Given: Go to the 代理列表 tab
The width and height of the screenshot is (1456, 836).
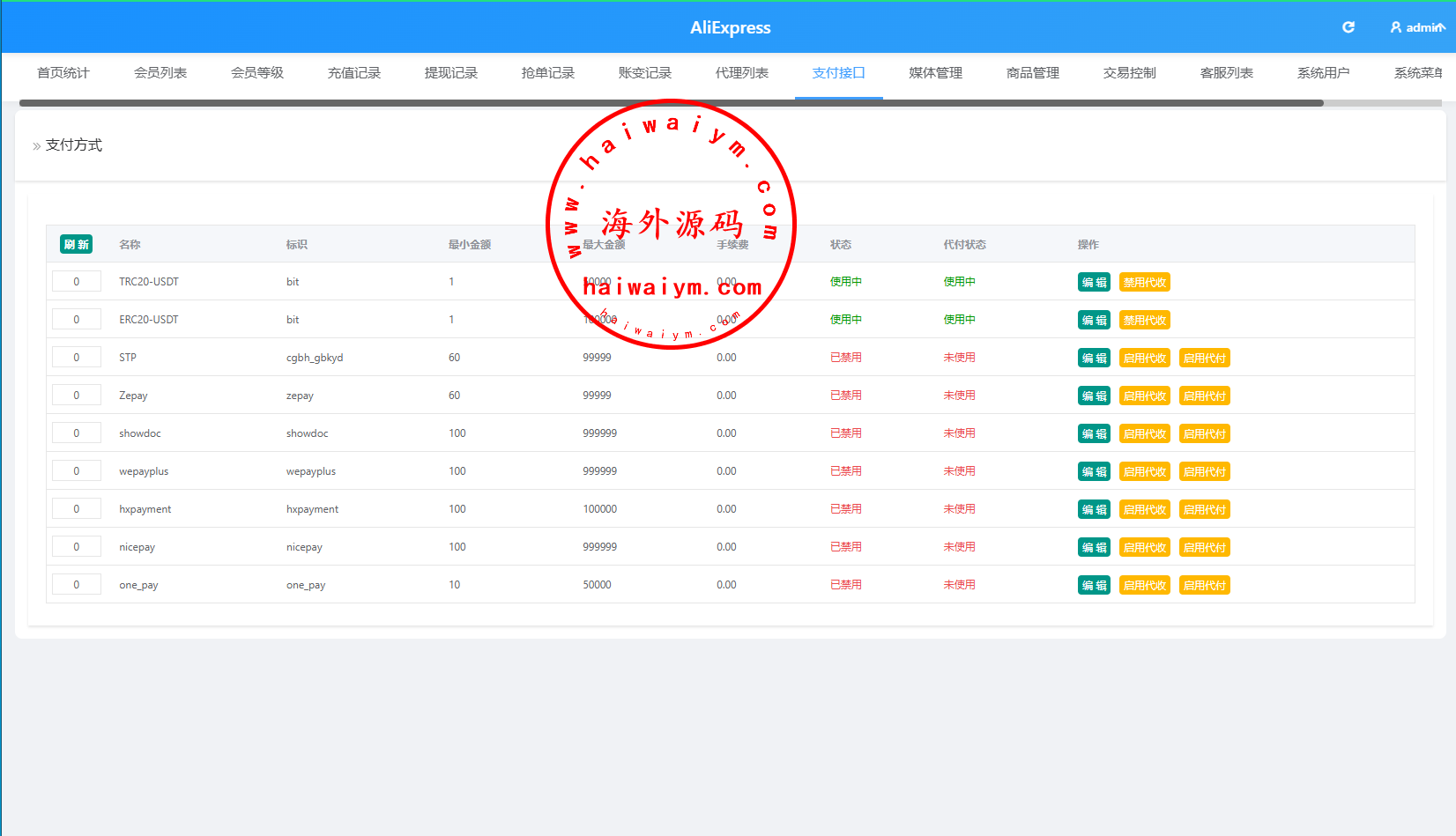Looking at the screenshot, I should (742, 73).
